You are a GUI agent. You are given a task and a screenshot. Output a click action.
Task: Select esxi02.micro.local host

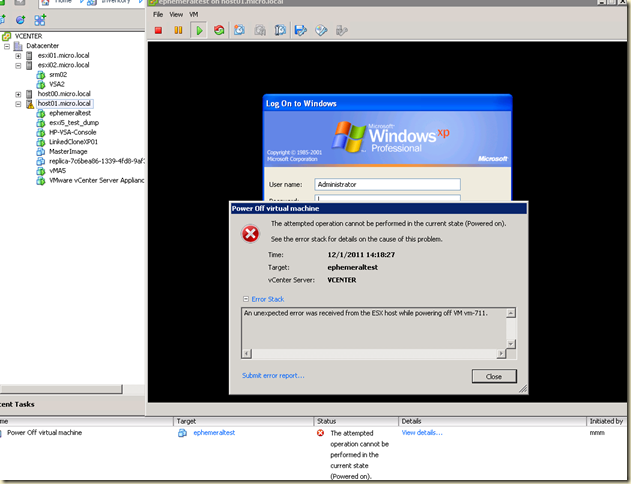point(64,65)
